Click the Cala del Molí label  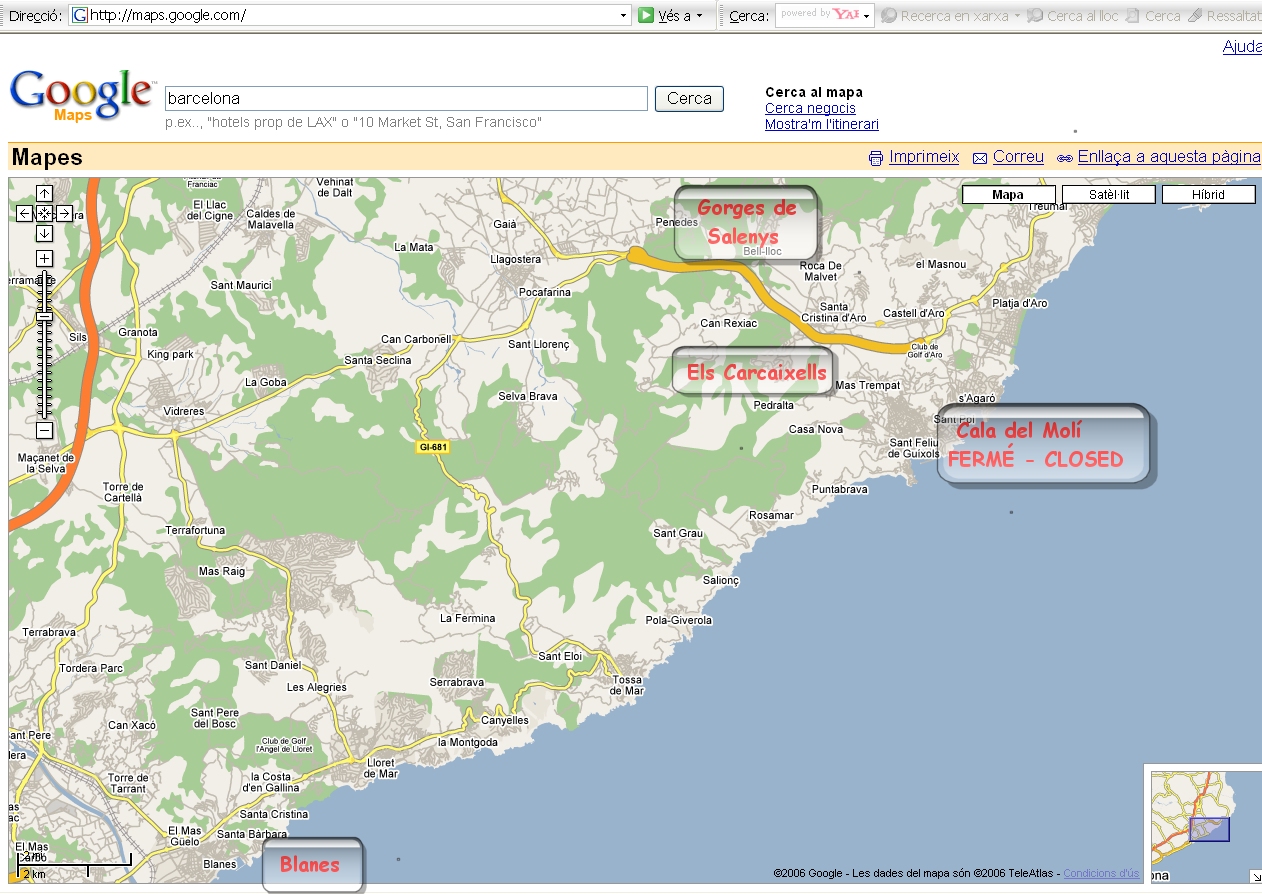click(1044, 445)
